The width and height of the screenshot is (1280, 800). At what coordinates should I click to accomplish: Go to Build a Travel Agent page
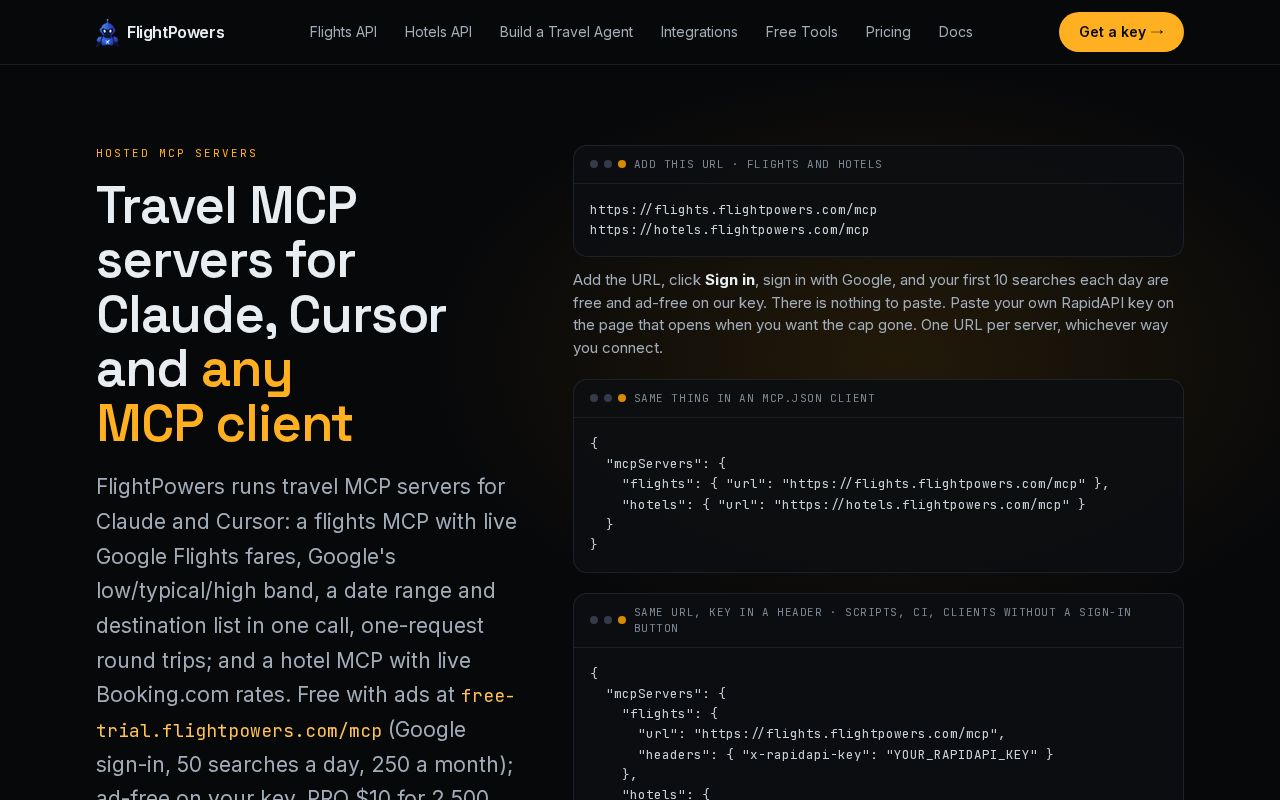(566, 32)
